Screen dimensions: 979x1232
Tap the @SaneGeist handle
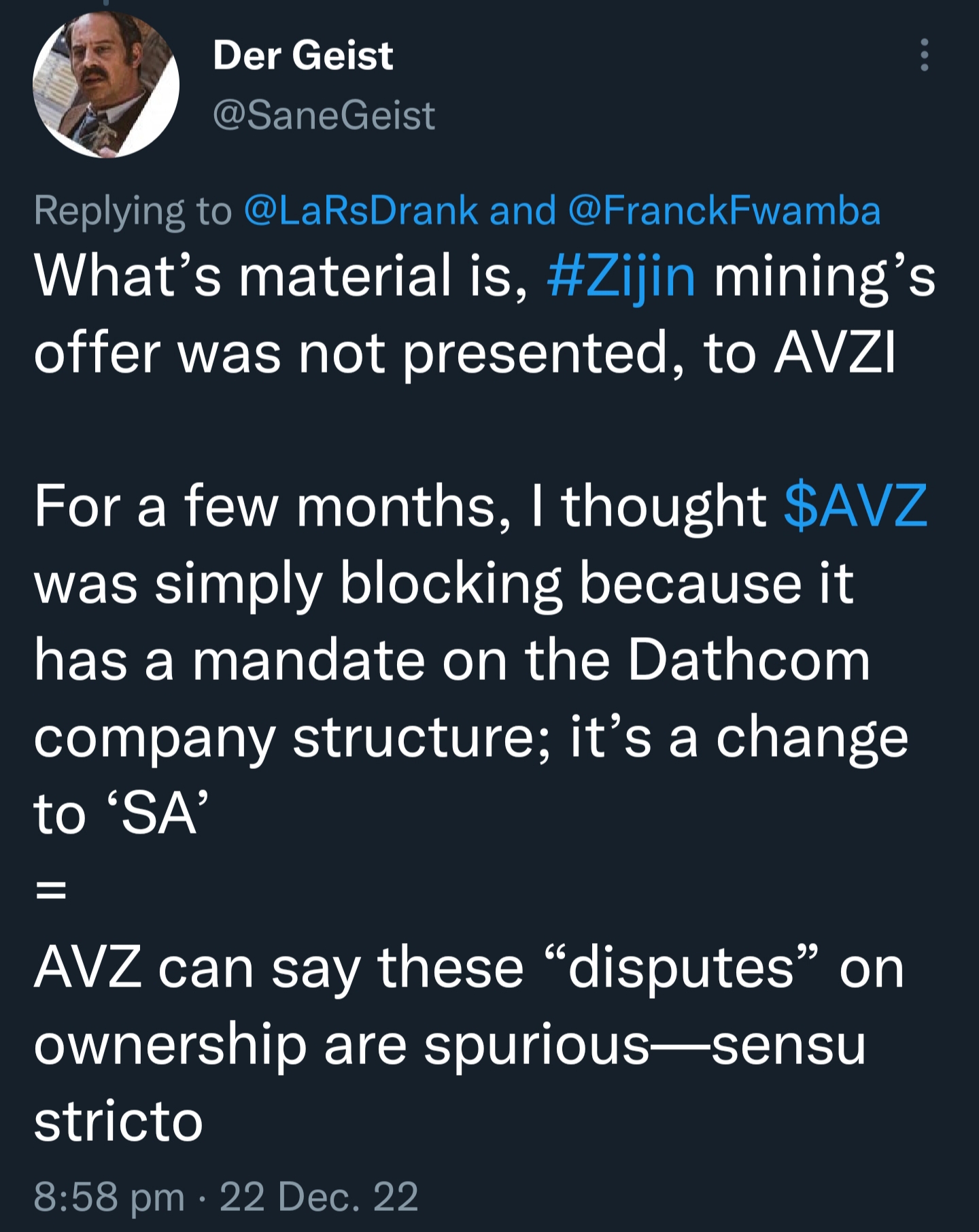[x=324, y=115]
